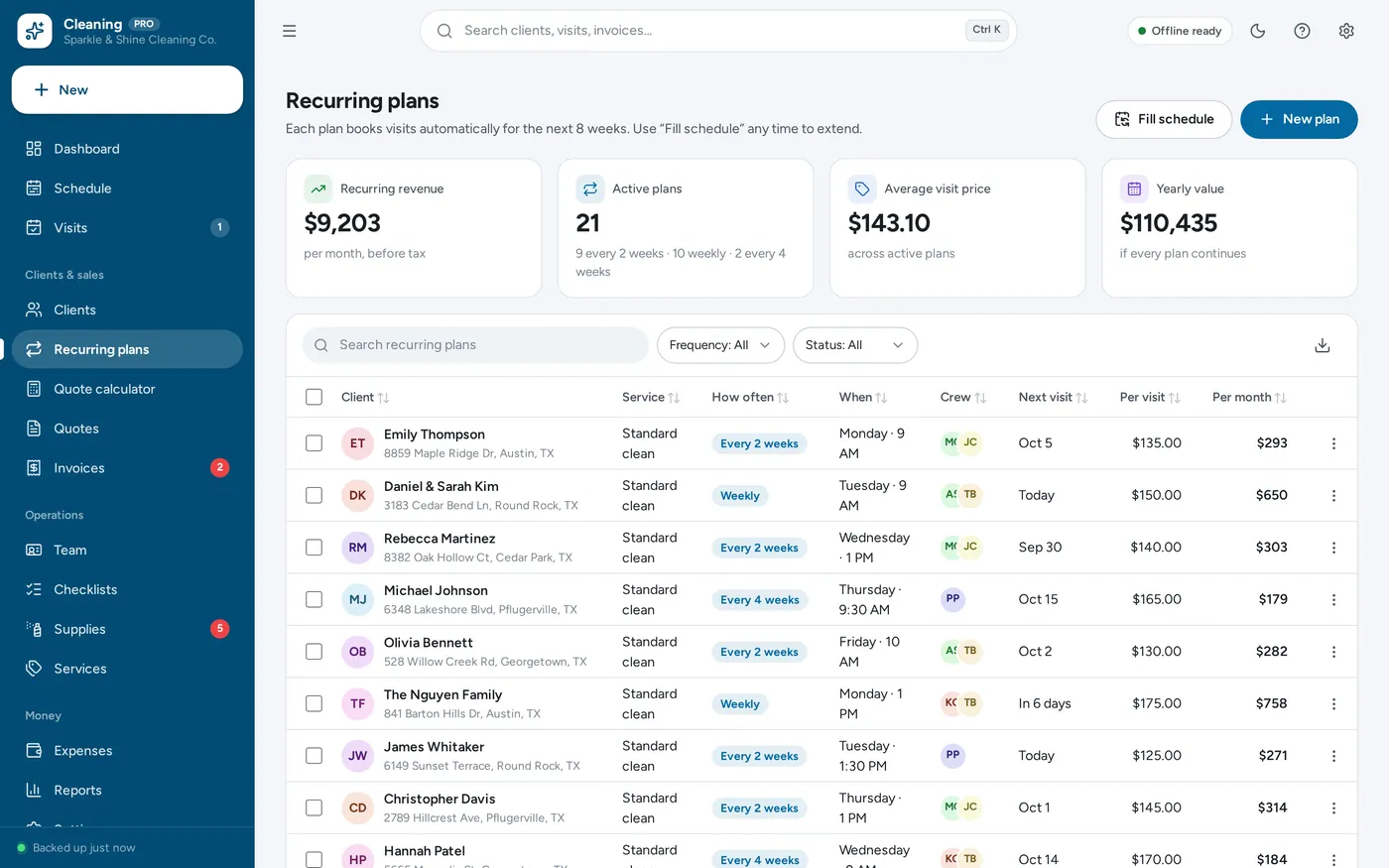
Task: Sort by How often column
Action: click(750, 397)
